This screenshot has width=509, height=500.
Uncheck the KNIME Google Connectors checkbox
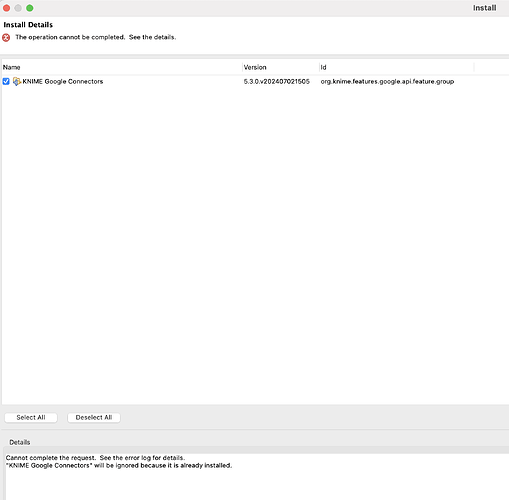[x=6, y=81]
